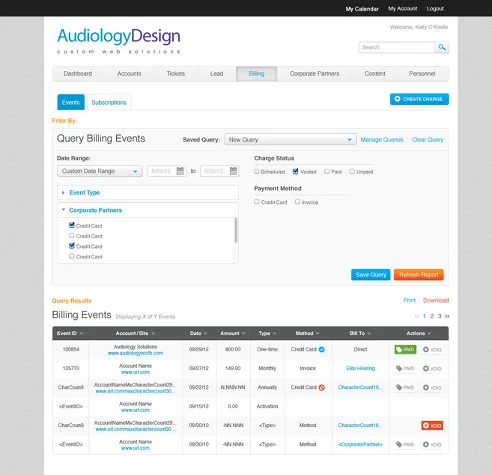This screenshot has width=492, height=475.
Task: Click the Refresh Report button
Action: pyautogui.click(x=419, y=275)
